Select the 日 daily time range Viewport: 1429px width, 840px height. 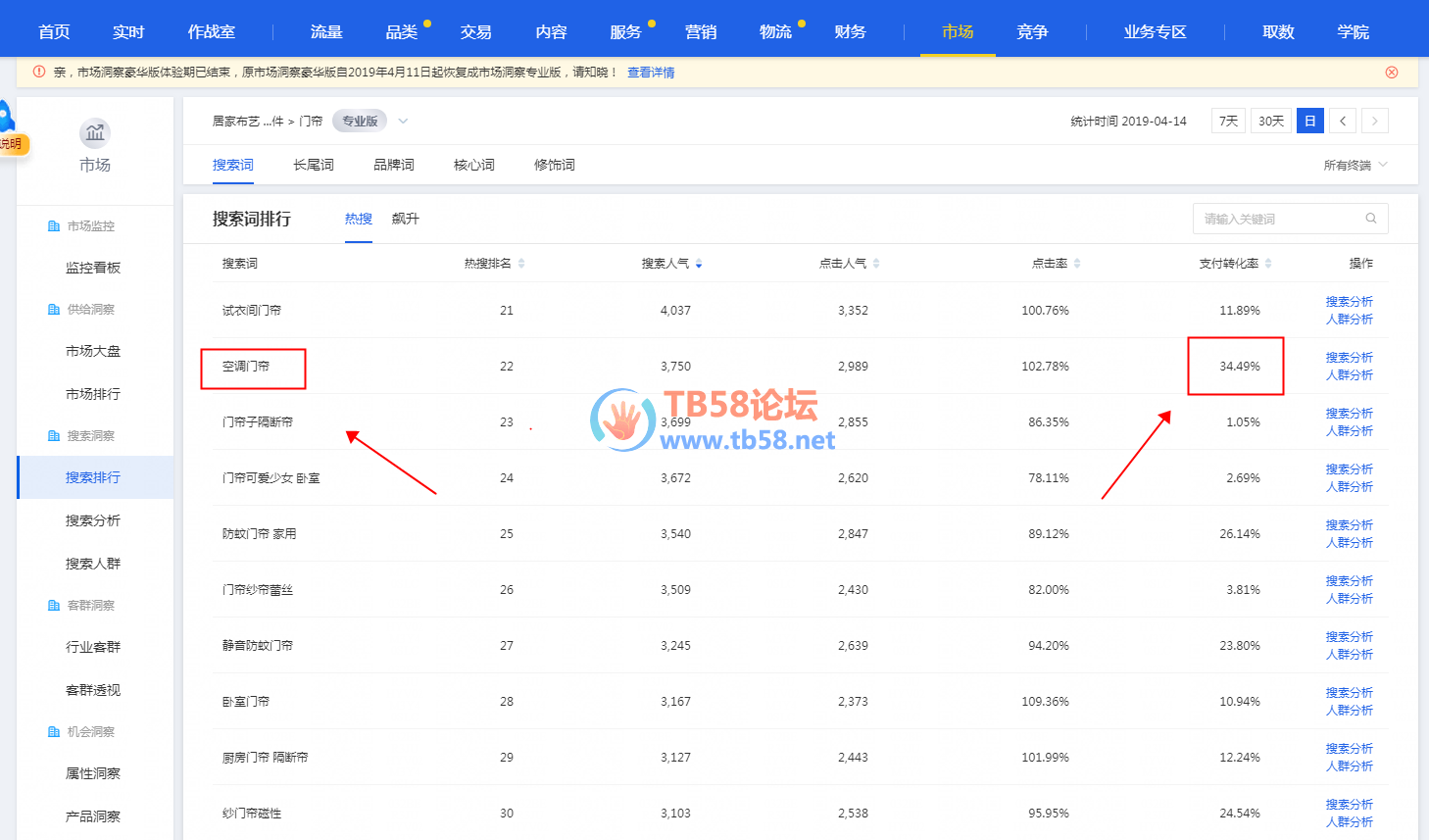pyautogui.click(x=1309, y=122)
